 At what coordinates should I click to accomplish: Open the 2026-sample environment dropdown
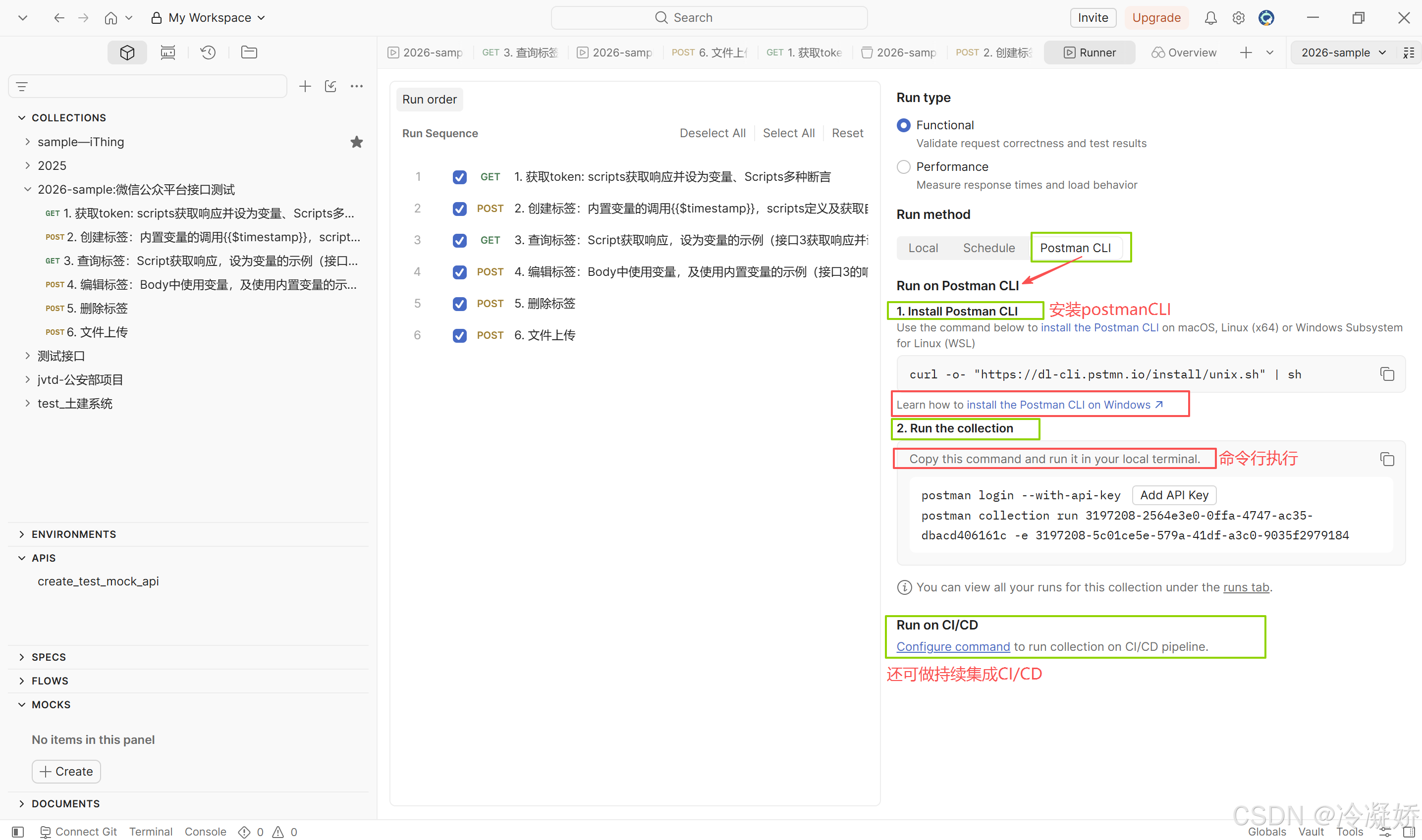(x=1343, y=52)
